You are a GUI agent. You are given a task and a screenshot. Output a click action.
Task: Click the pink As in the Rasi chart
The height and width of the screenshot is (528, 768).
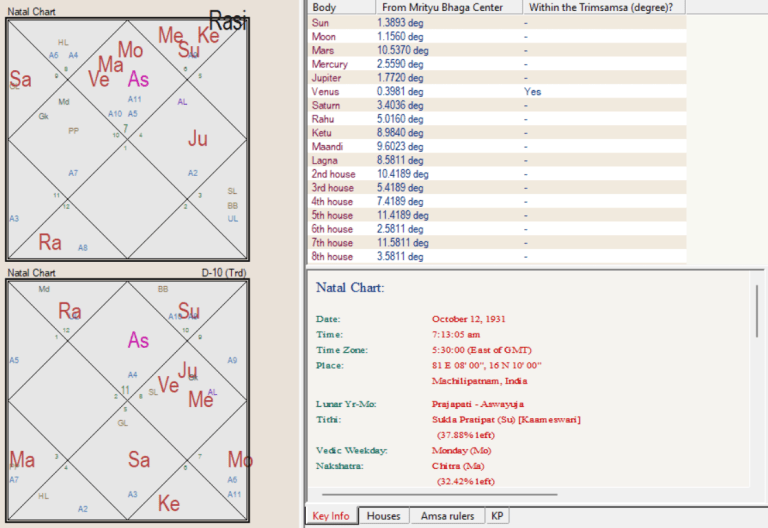tap(139, 80)
